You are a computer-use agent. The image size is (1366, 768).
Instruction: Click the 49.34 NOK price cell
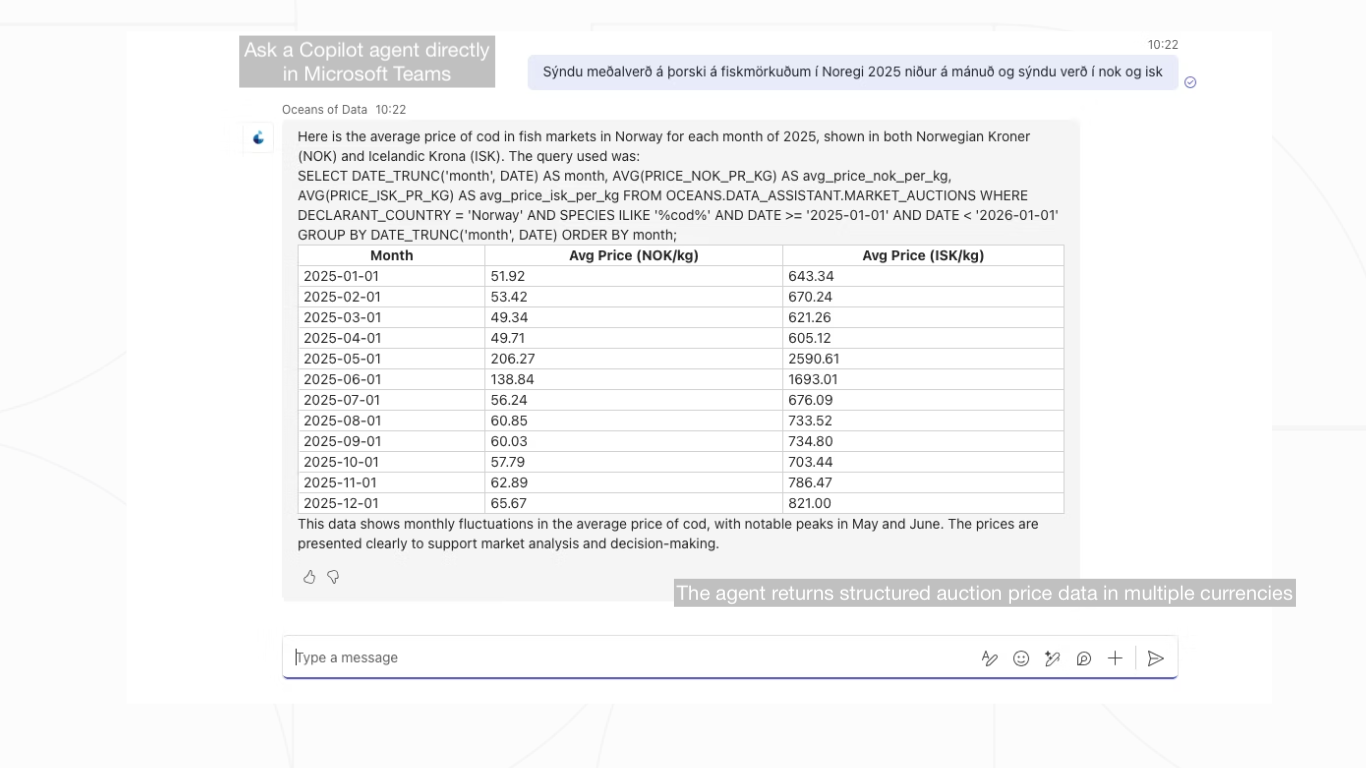tap(634, 318)
